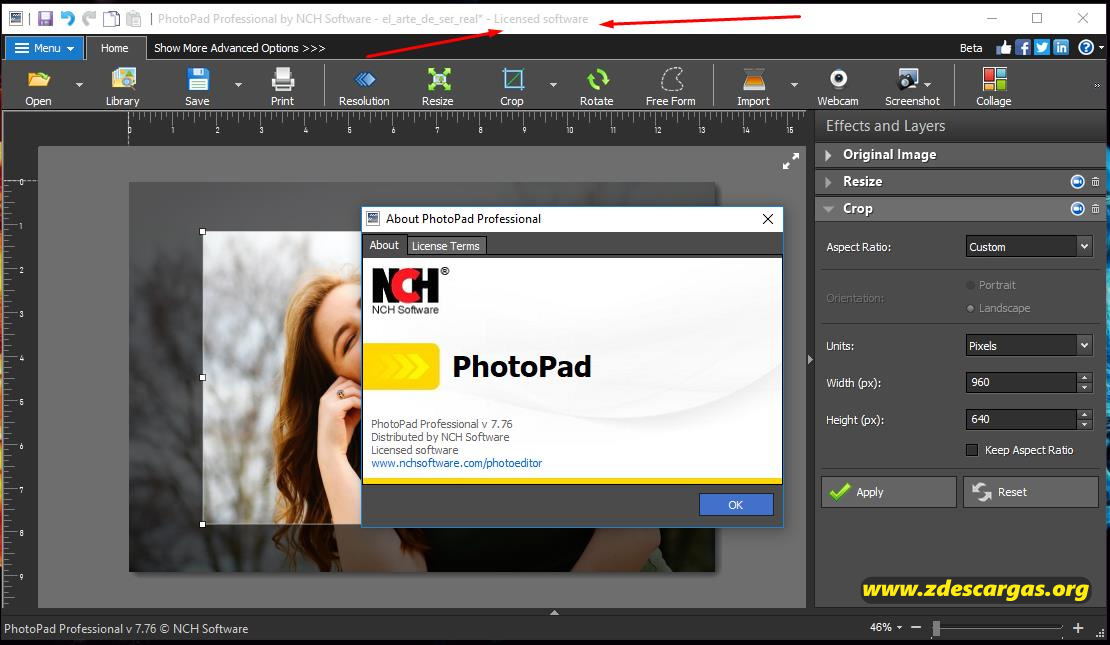
Task: Collapse the Effects and Layers panel
Action: (x=811, y=360)
